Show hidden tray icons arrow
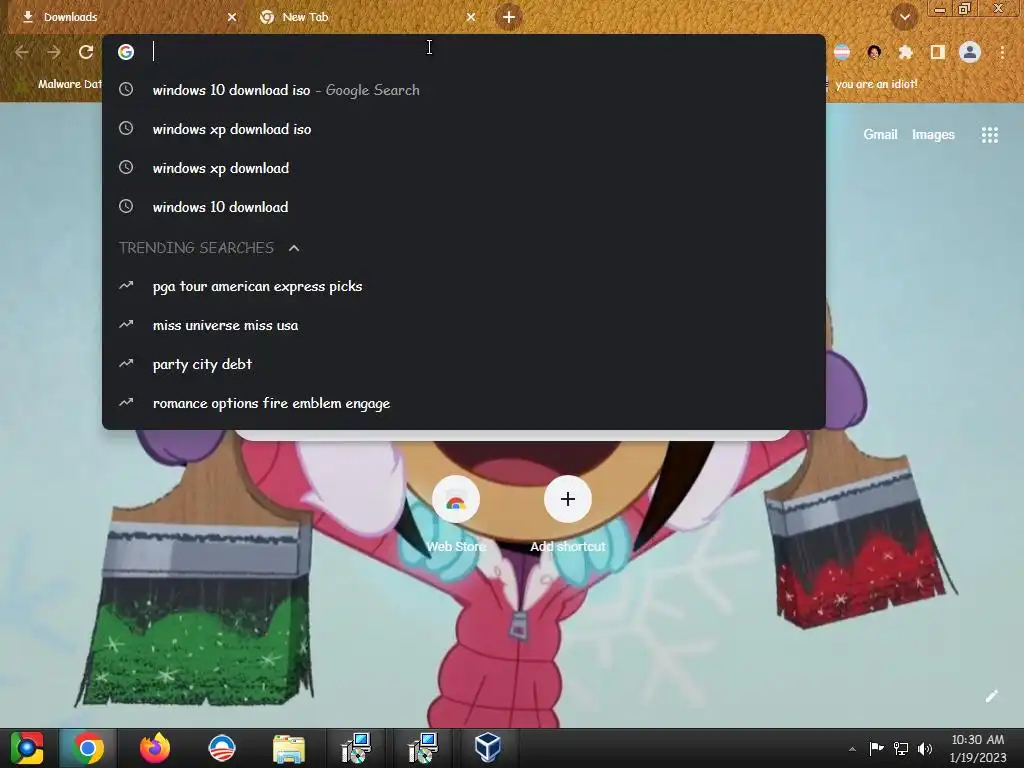The image size is (1024, 768). coord(852,749)
